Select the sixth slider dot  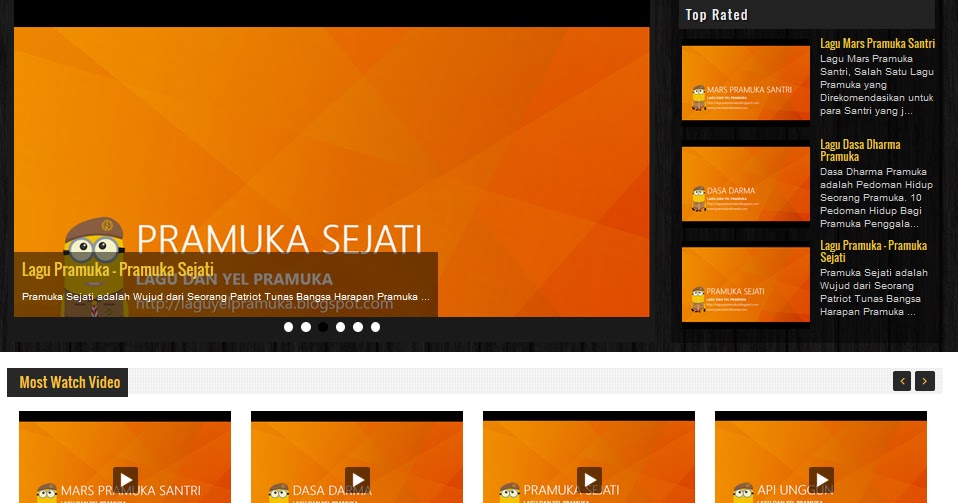coord(375,327)
